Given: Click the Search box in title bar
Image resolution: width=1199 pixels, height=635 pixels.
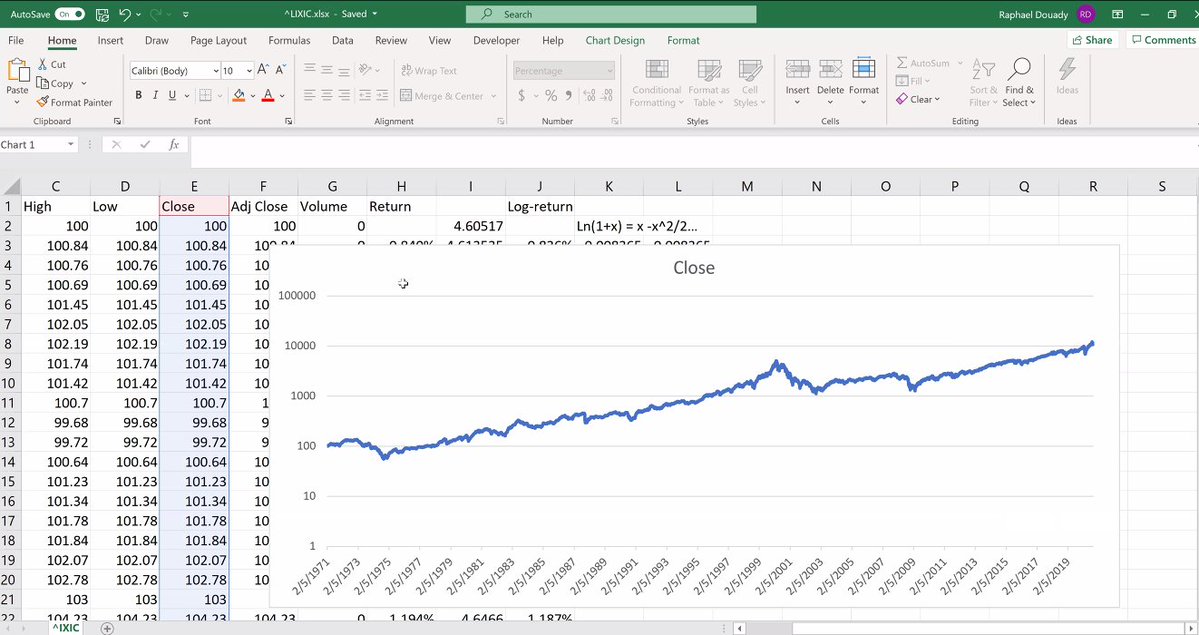Looking at the screenshot, I should tap(611, 14).
